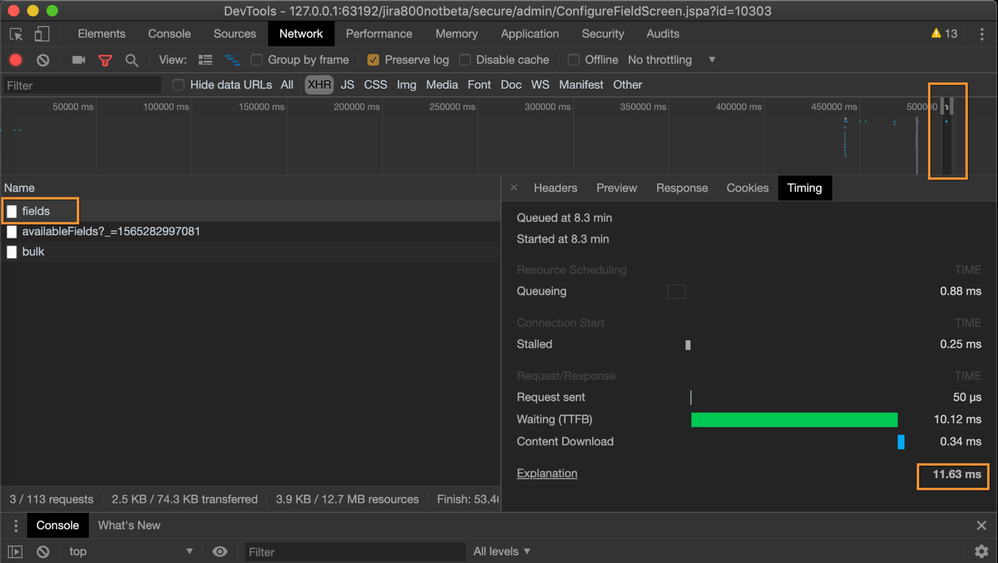The height and width of the screenshot is (563, 998).
Task: Close the console drawer
Action: coord(981,525)
